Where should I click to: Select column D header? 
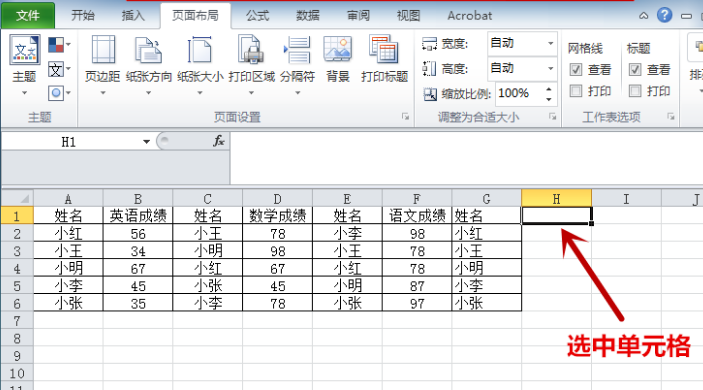(x=278, y=199)
